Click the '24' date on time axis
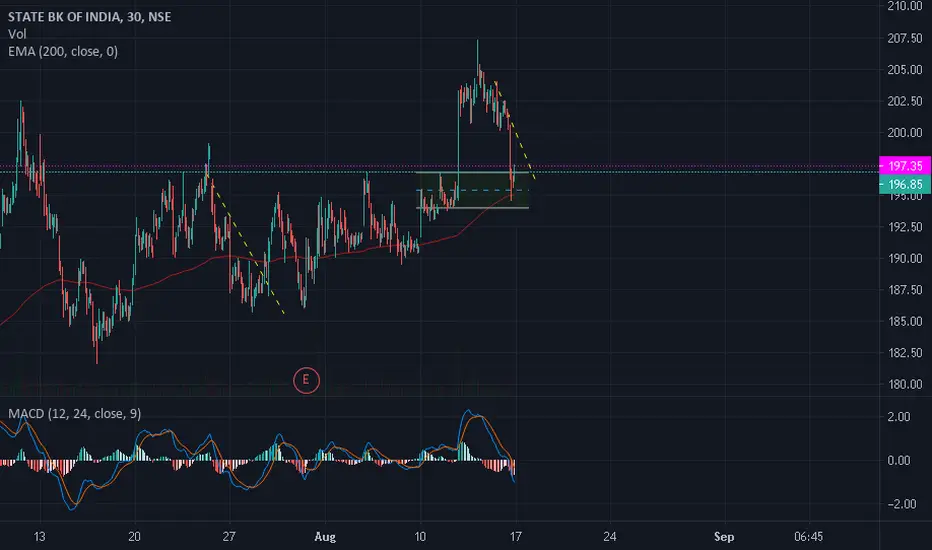Image resolution: width=932 pixels, height=550 pixels. pos(610,537)
